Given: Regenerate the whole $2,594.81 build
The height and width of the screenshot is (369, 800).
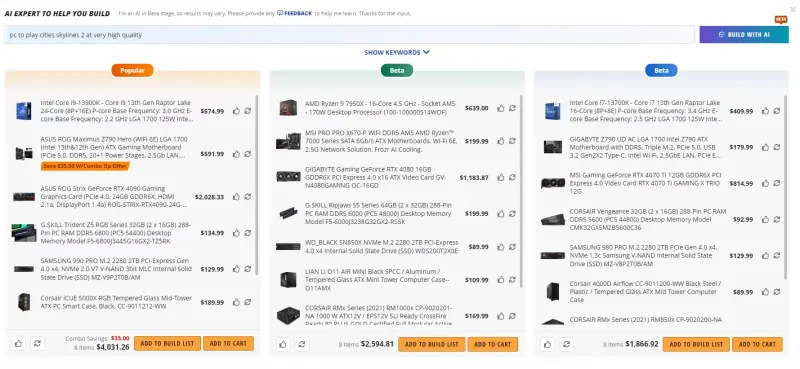Looking at the screenshot, I should pyautogui.click(x=302, y=344).
